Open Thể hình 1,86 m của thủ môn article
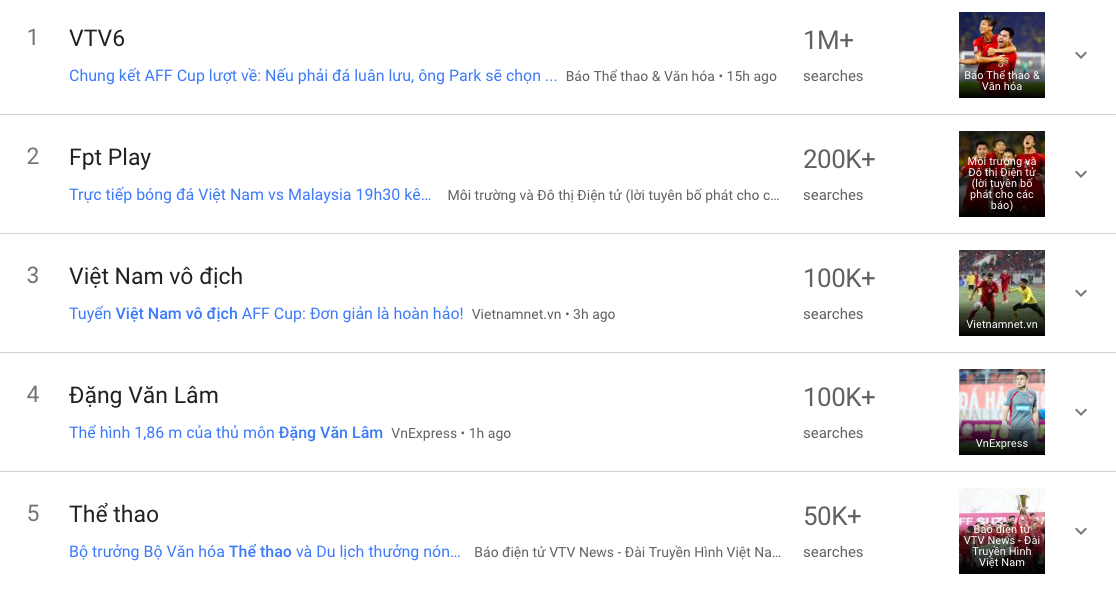 pos(226,433)
